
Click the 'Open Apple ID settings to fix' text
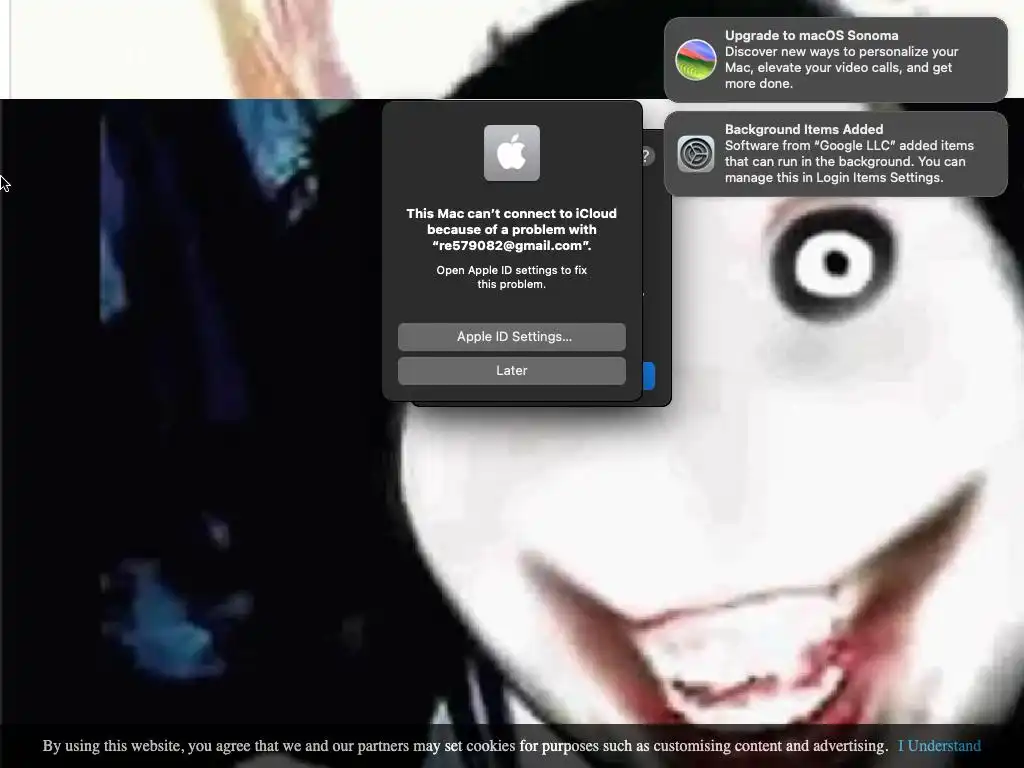pos(511,277)
